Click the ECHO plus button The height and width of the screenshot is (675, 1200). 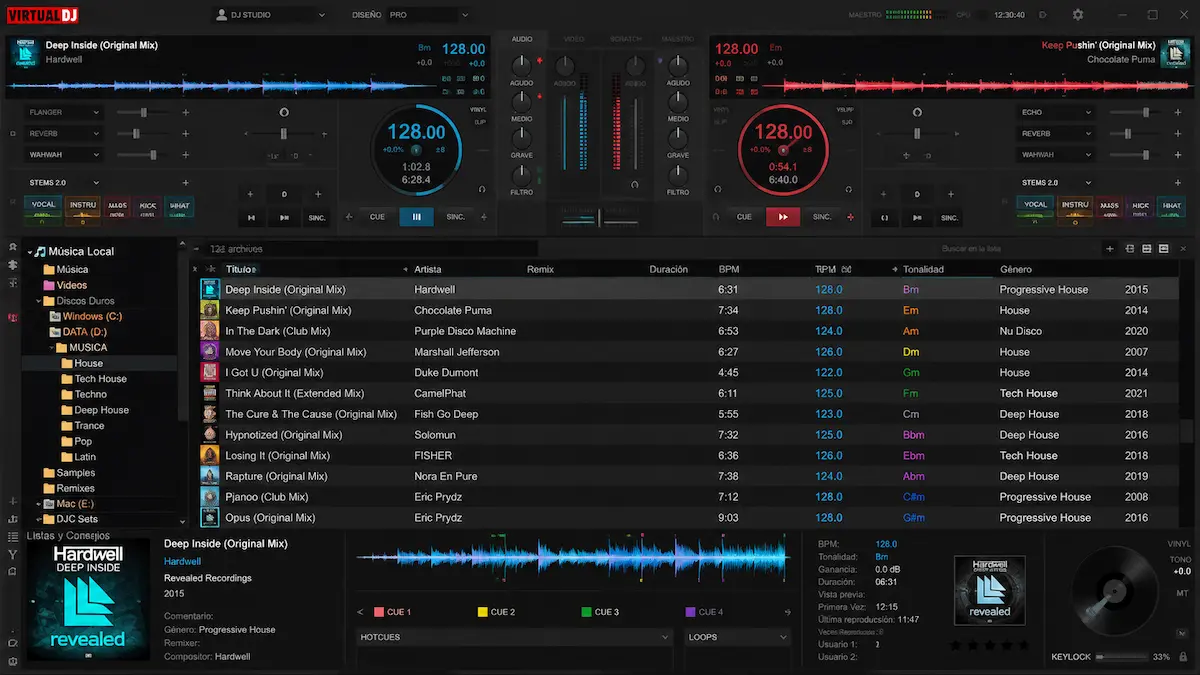point(1177,112)
